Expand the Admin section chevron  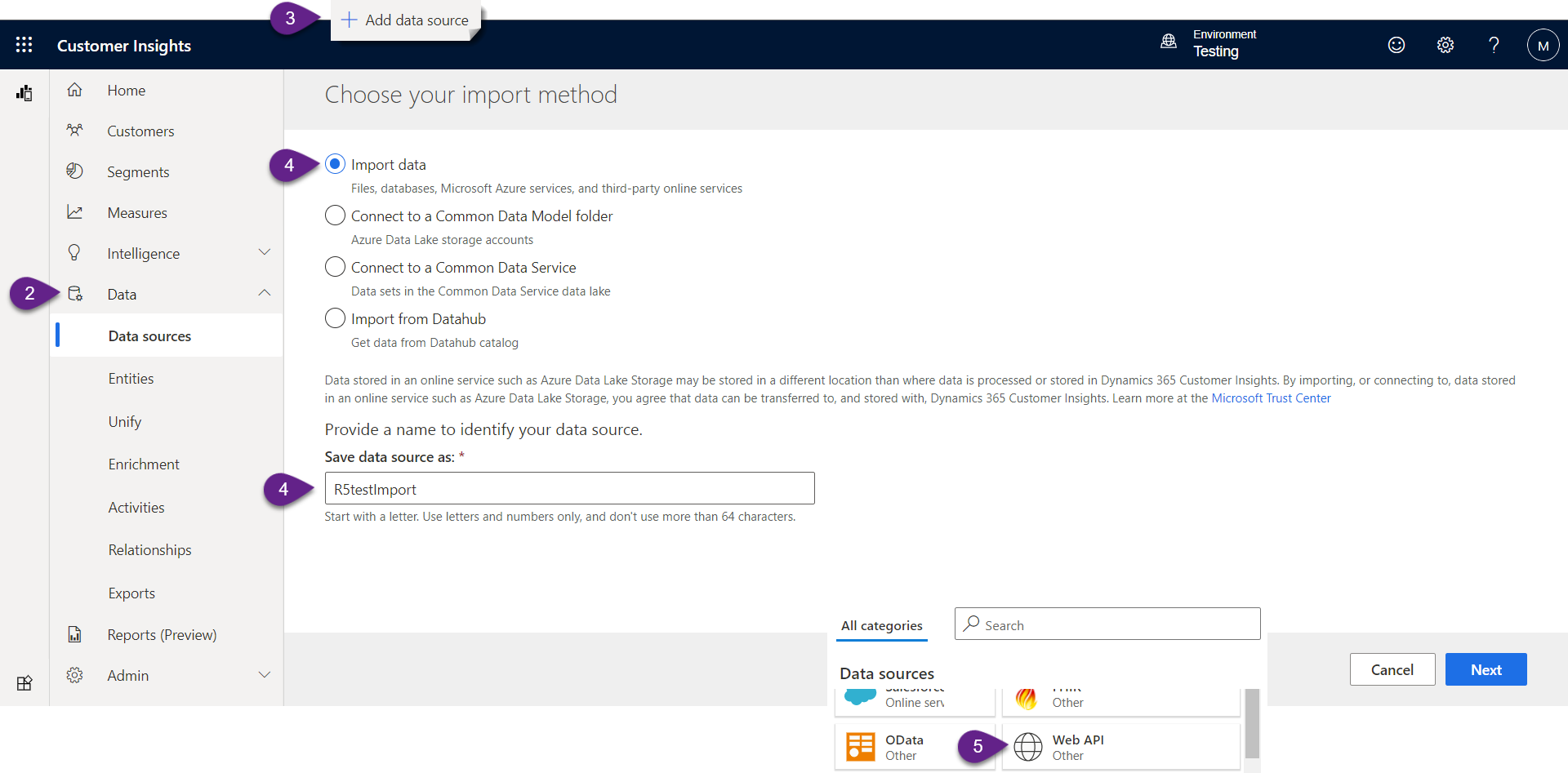pos(265,674)
